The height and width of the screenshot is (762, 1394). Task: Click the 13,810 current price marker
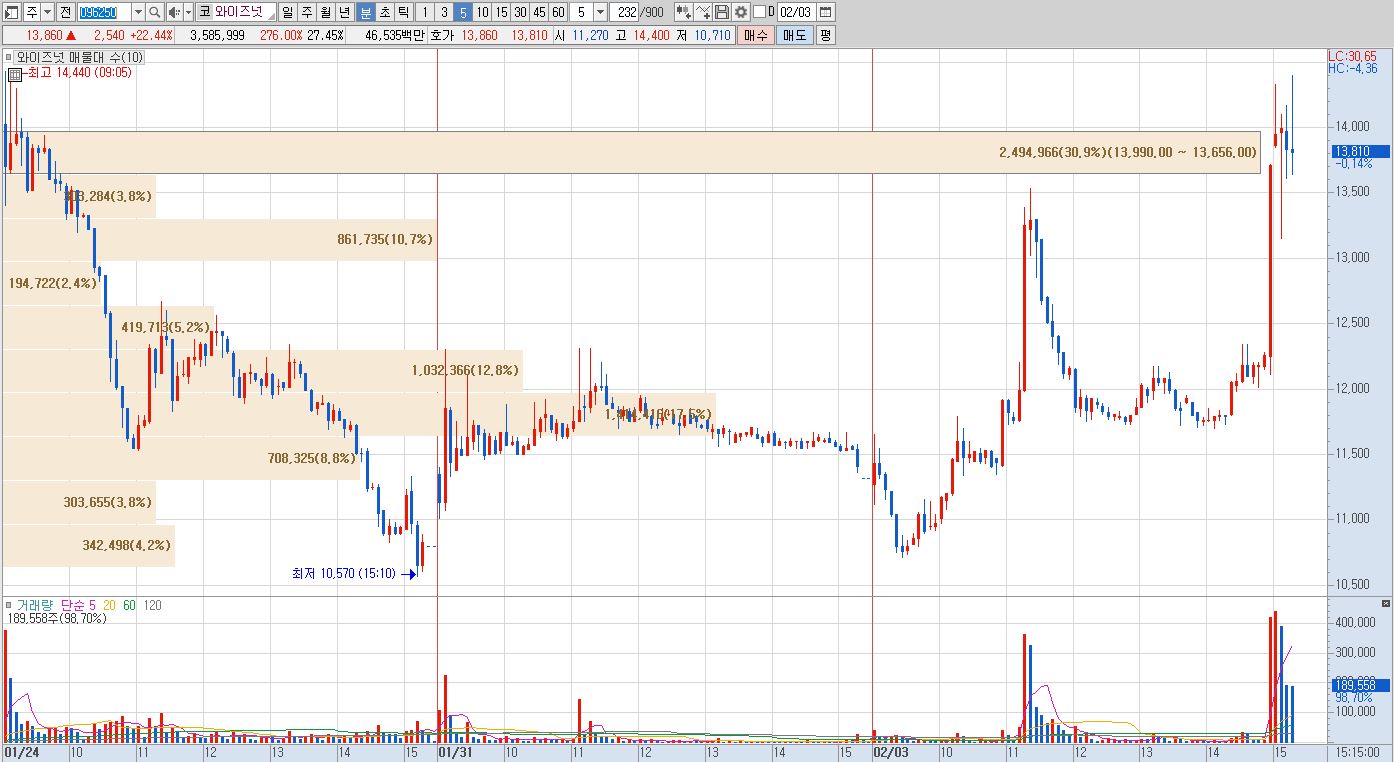[x=1359, y=151]
